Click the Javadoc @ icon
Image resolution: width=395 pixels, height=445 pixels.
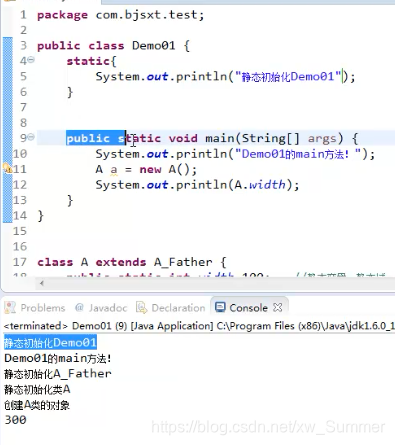pyautogui.click(x=79, y=307)
